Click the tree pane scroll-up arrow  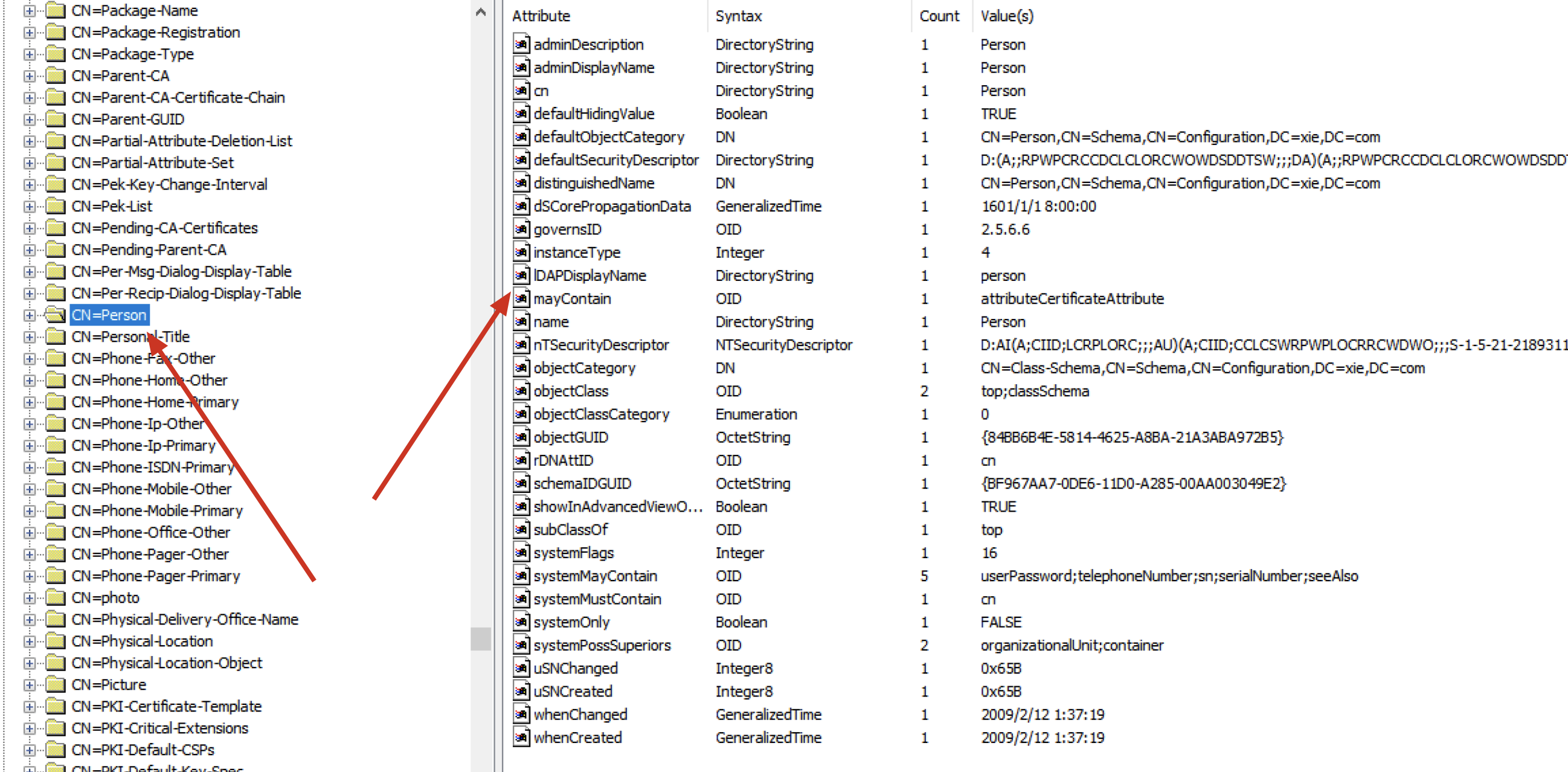[480, 10]
